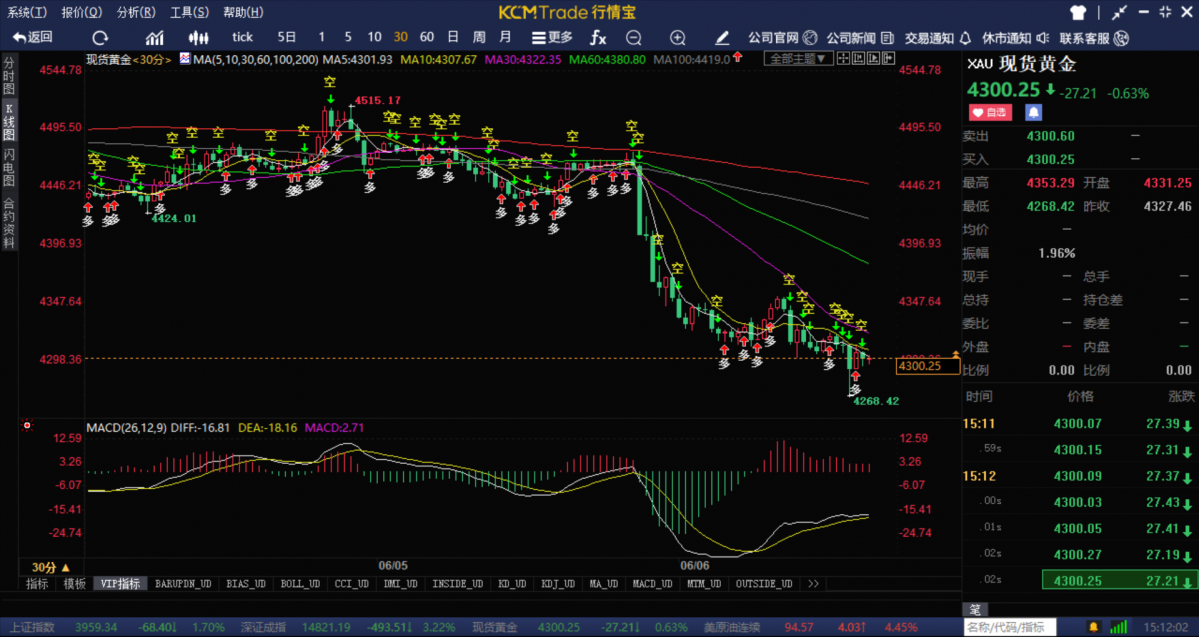
Task: Select the INSIDE_UD indicator
Action: pyautogui.click(x=457, y=583)
